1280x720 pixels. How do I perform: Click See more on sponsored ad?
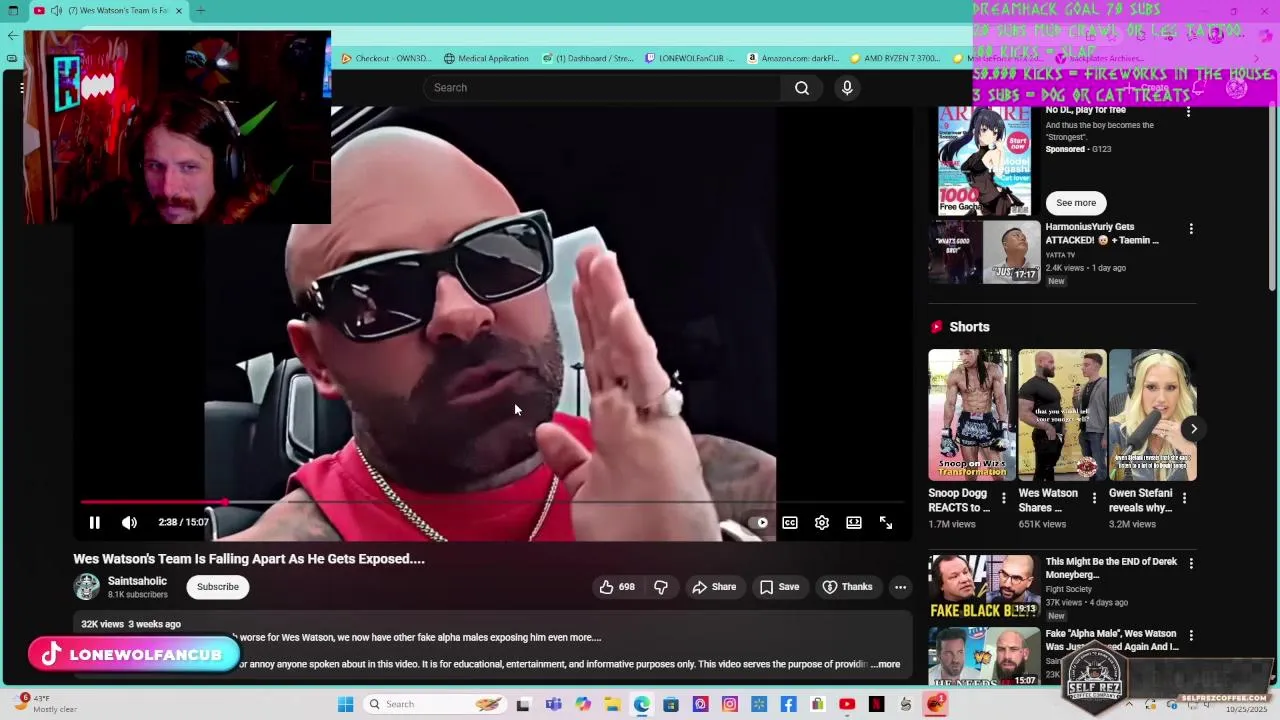pyautogui.click(x=1076, y=203)
